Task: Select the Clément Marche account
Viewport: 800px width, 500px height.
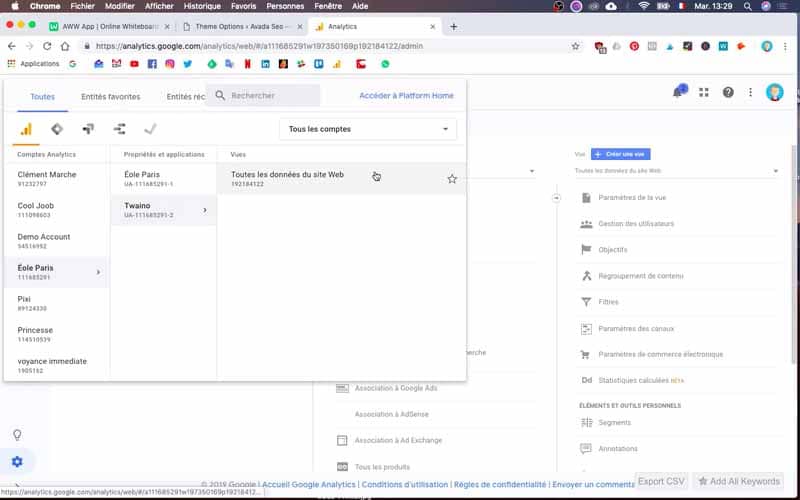Action: [57, 179]
